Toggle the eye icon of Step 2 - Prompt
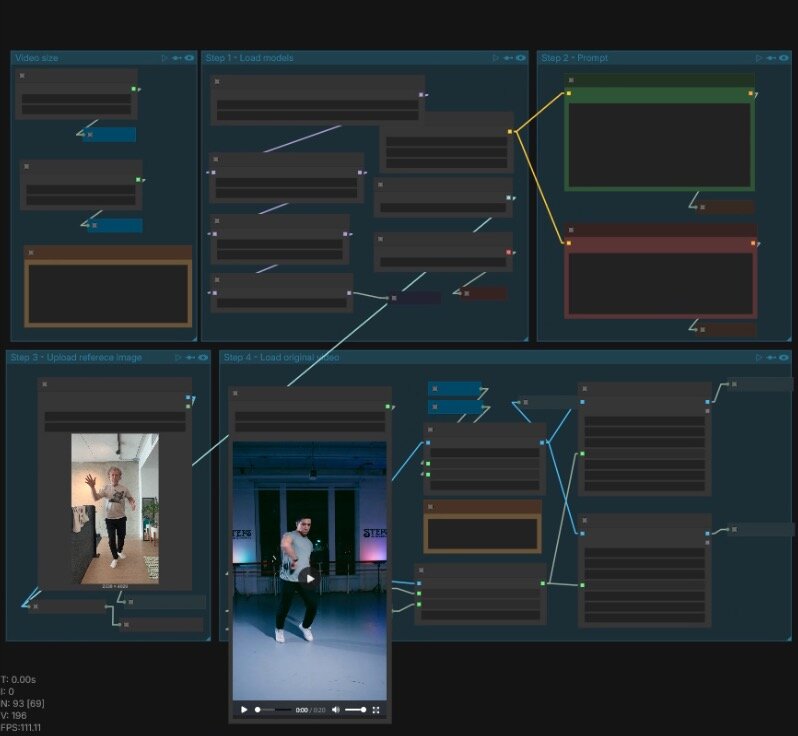Screen dimensions: 798x736 pos(784,58)
